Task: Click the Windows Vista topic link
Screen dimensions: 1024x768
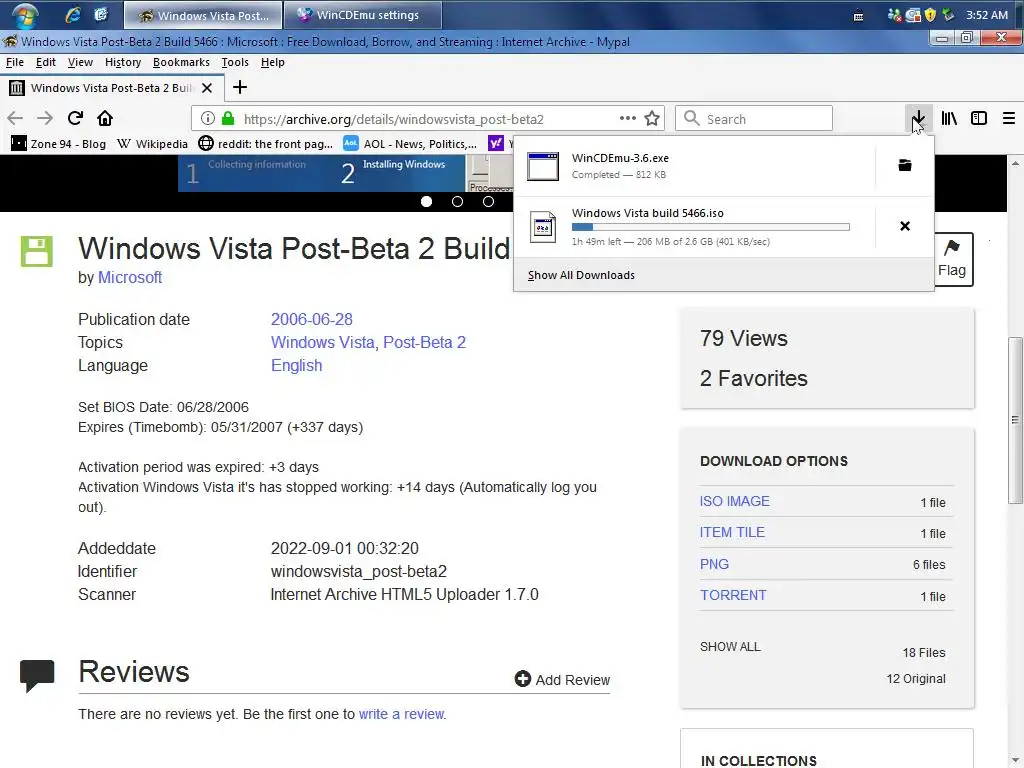Action: point(323,342)
